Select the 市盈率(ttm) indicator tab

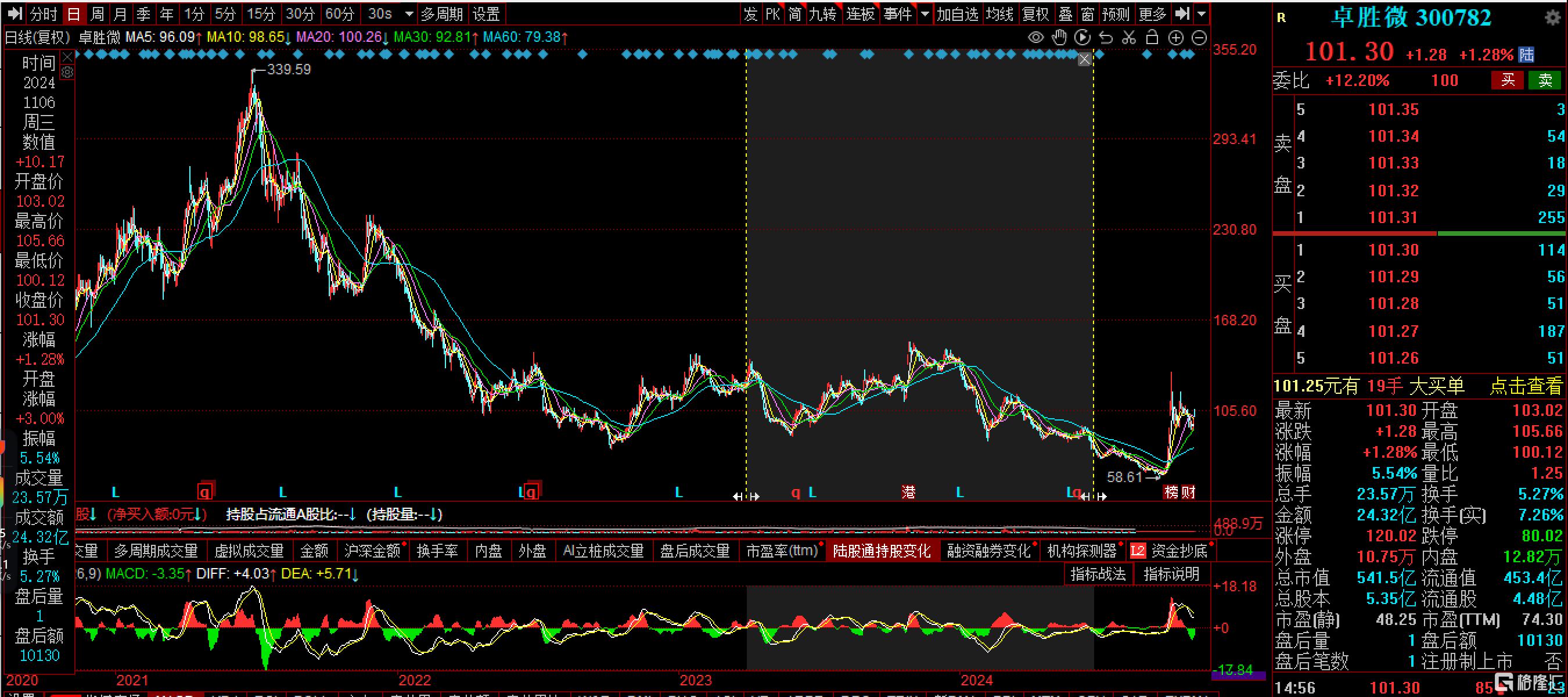pyautogui.click(x=782, y=551)
